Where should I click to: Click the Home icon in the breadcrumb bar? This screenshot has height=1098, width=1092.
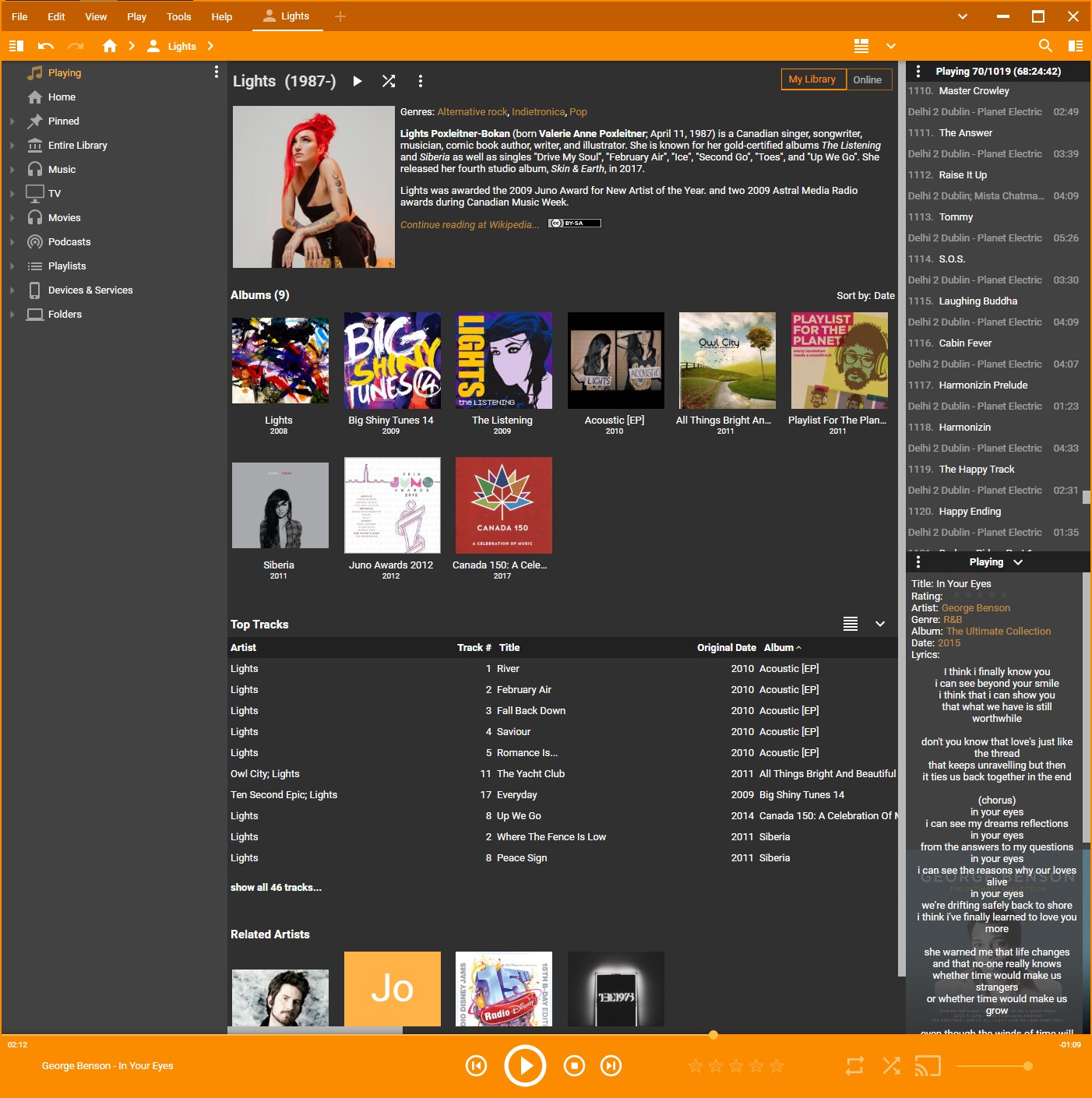110,46
